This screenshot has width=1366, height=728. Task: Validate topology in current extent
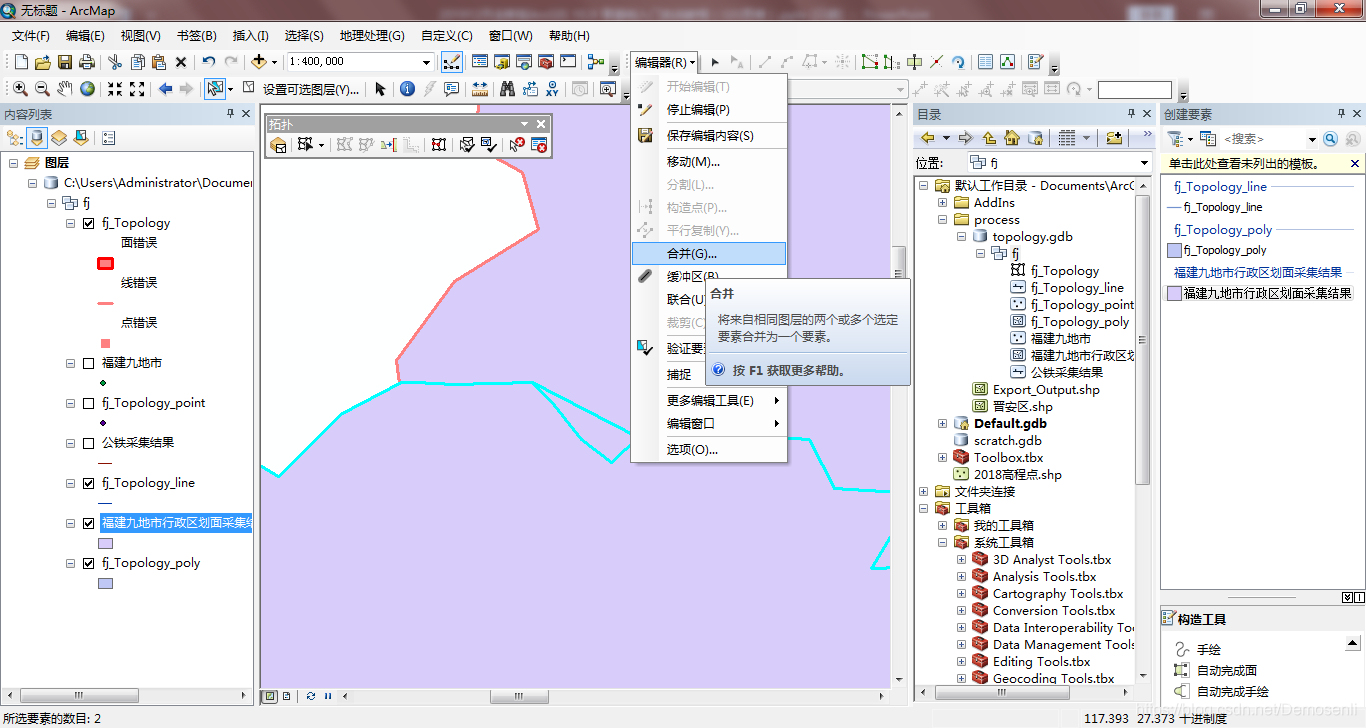pyautogui.click(x=489, y=145)
